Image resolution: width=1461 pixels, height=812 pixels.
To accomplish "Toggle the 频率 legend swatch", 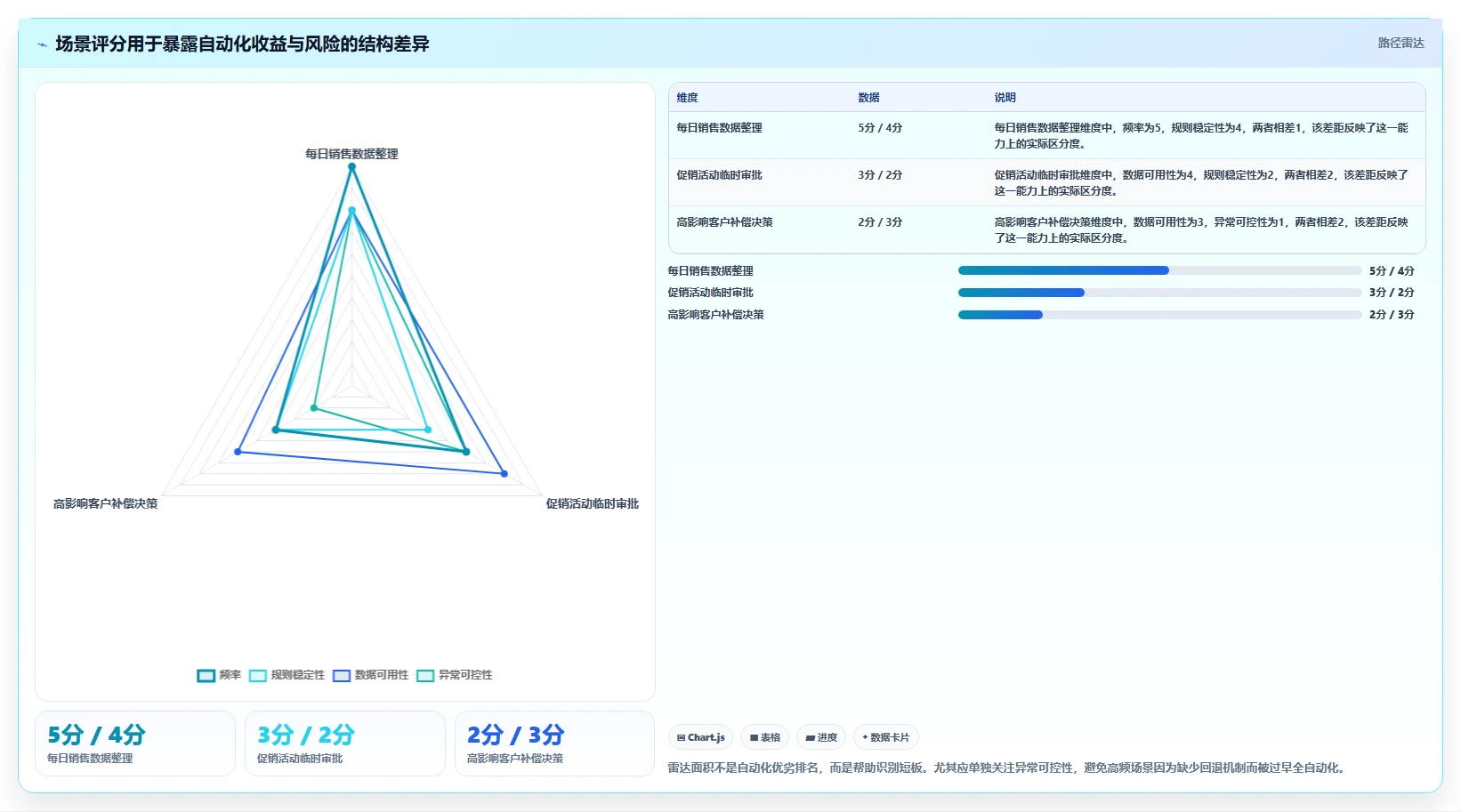I will click(206, 676).
